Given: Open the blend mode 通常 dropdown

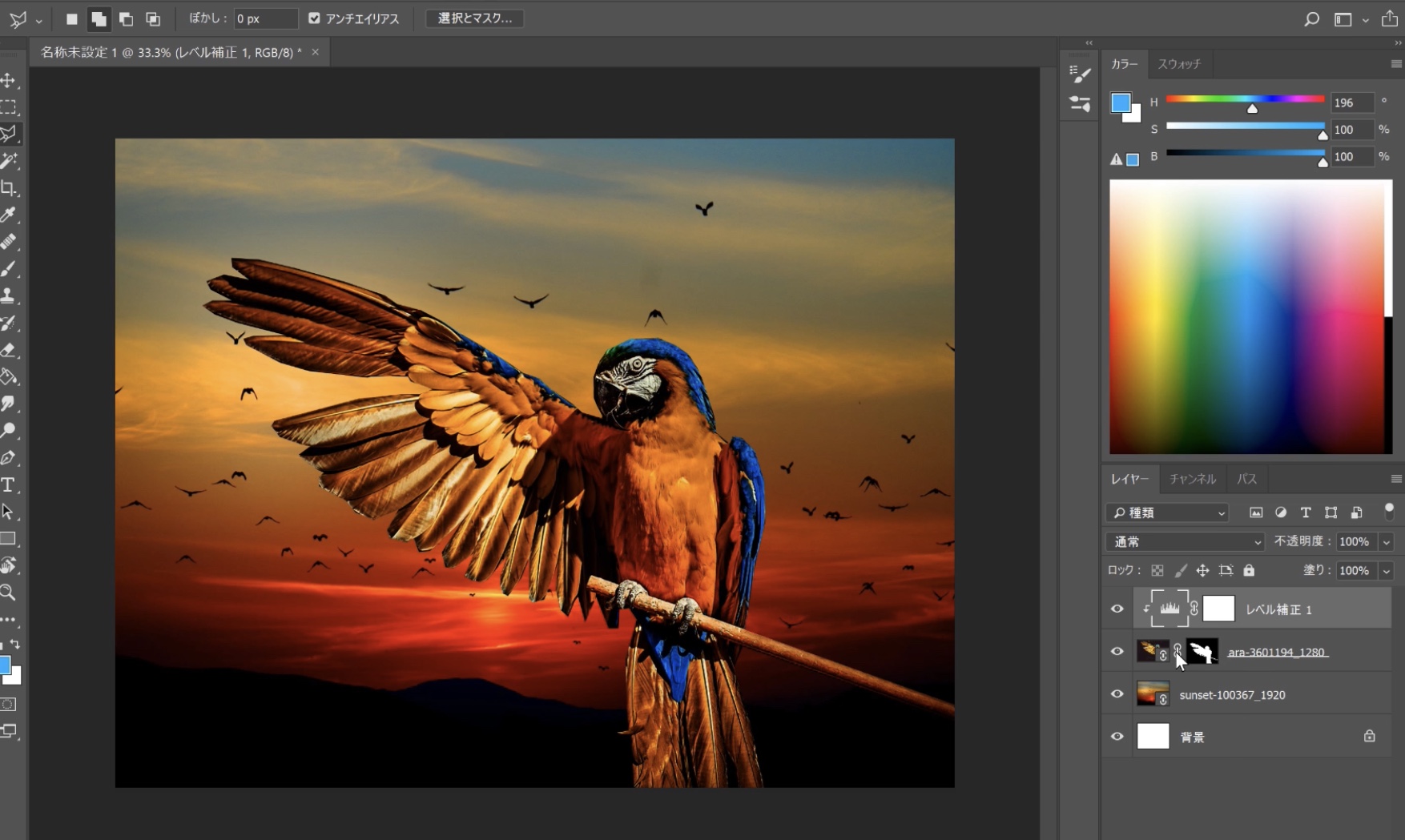Looking at the screenshot, I should tap(1184, 542).
